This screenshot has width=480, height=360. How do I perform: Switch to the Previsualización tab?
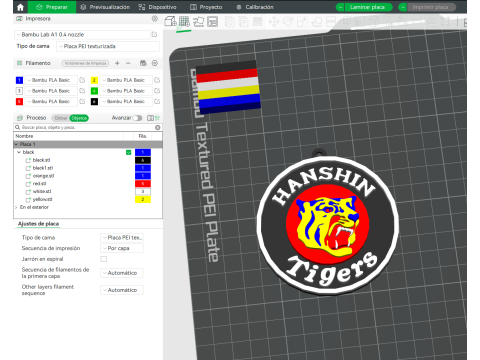[105, 7]
